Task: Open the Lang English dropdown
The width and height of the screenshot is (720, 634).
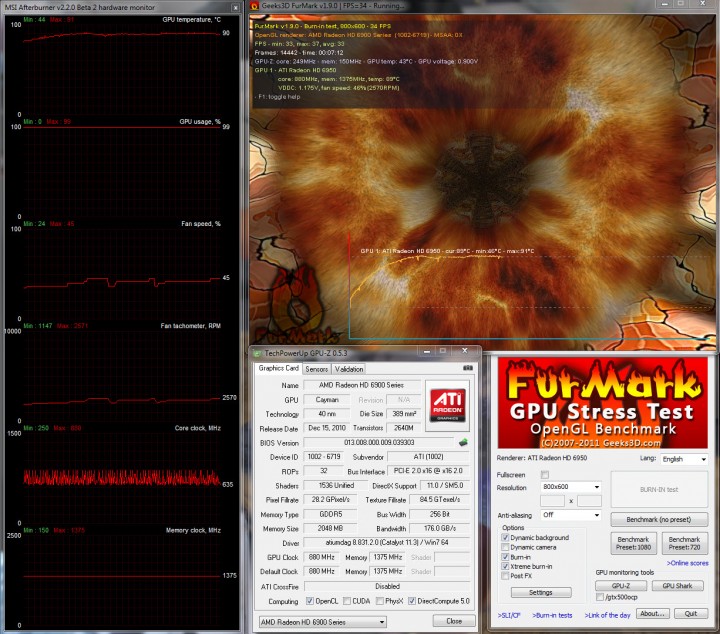Action: [684, 459]
